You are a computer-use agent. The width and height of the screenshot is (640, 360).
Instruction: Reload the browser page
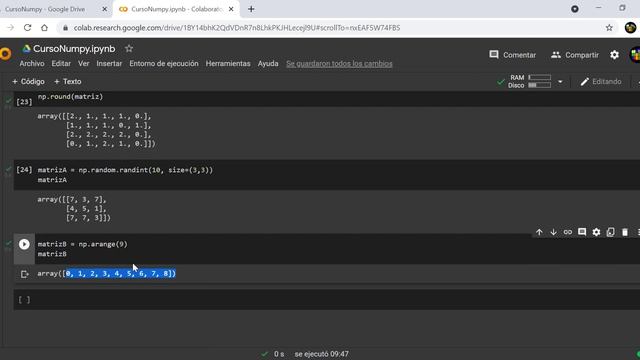point(27,28)
